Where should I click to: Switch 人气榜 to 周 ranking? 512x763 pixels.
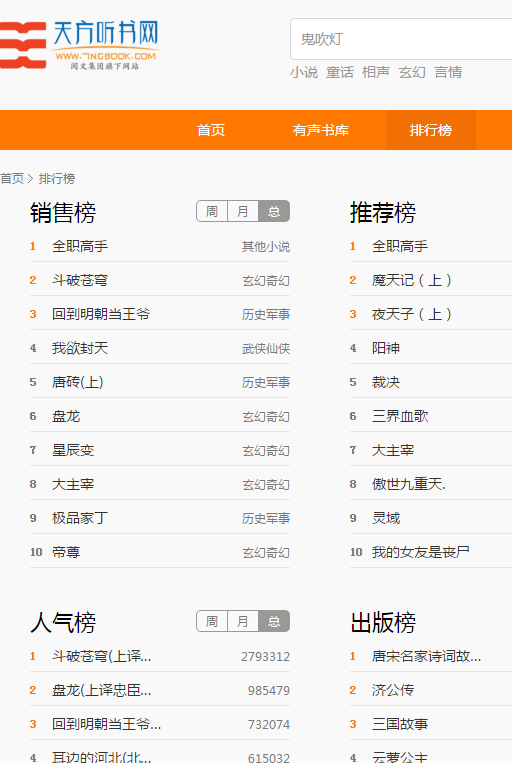click(x=212, y=621)
